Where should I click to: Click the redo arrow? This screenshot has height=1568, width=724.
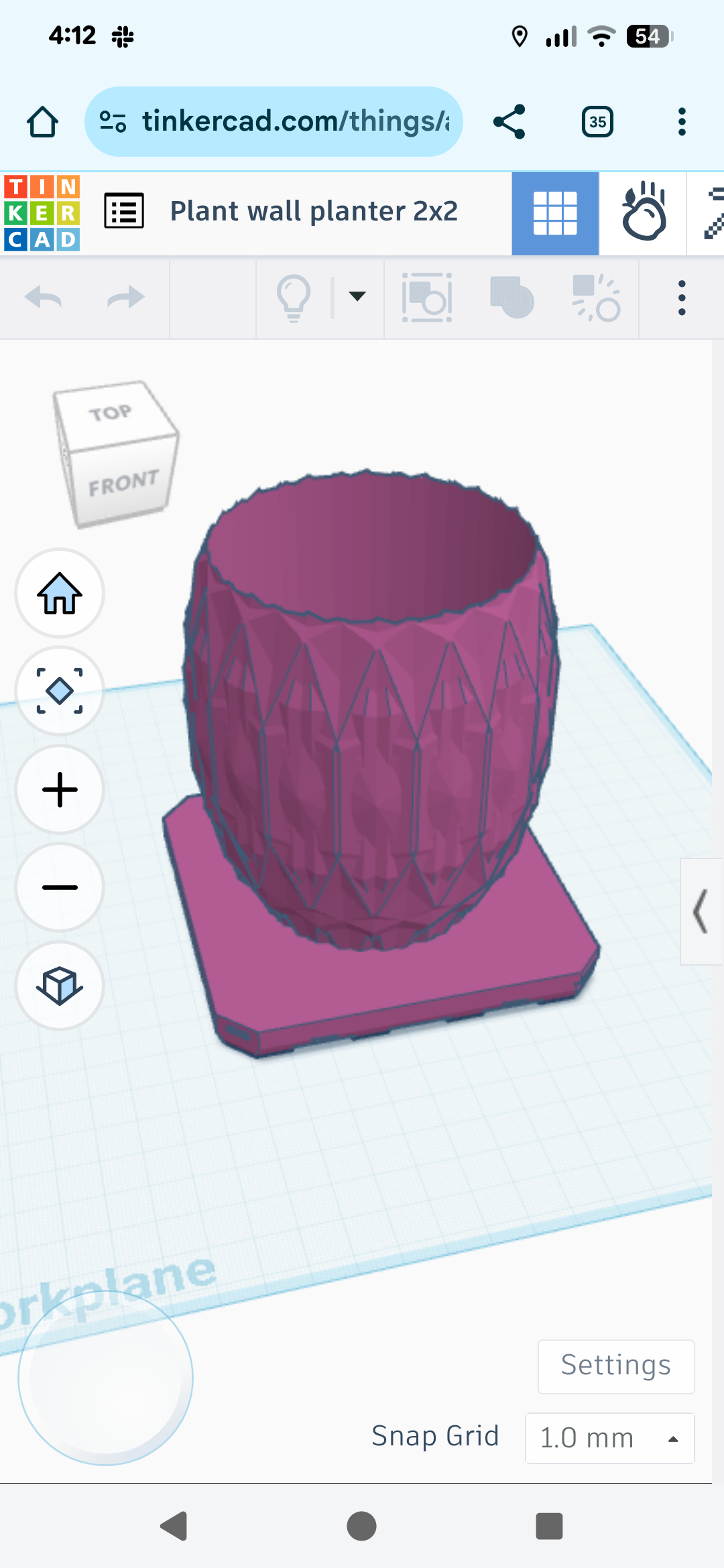click(x=126, y=298)
